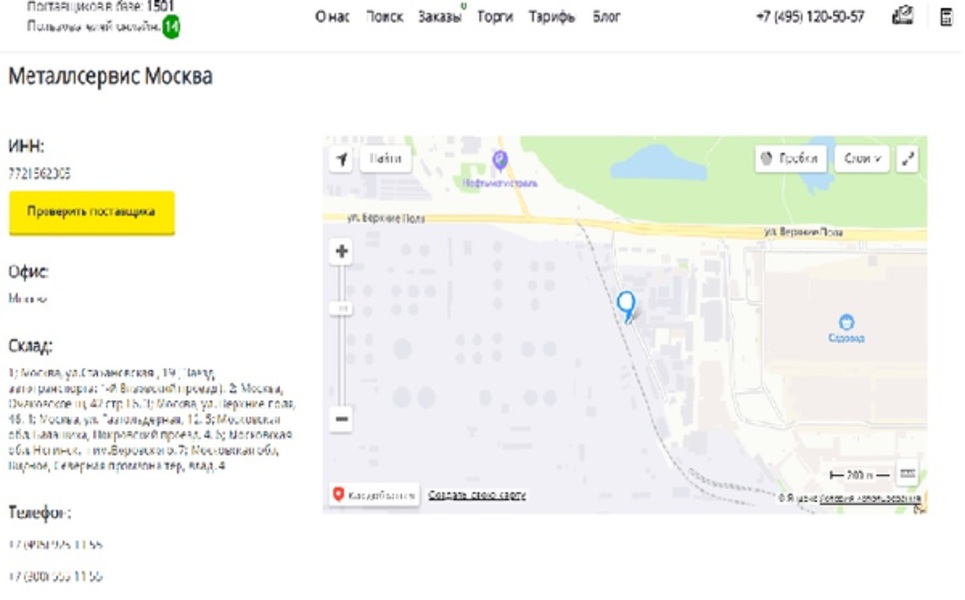
Task: Call the +7 (495) 120-50-57 header number
Action: pos(810,17)
